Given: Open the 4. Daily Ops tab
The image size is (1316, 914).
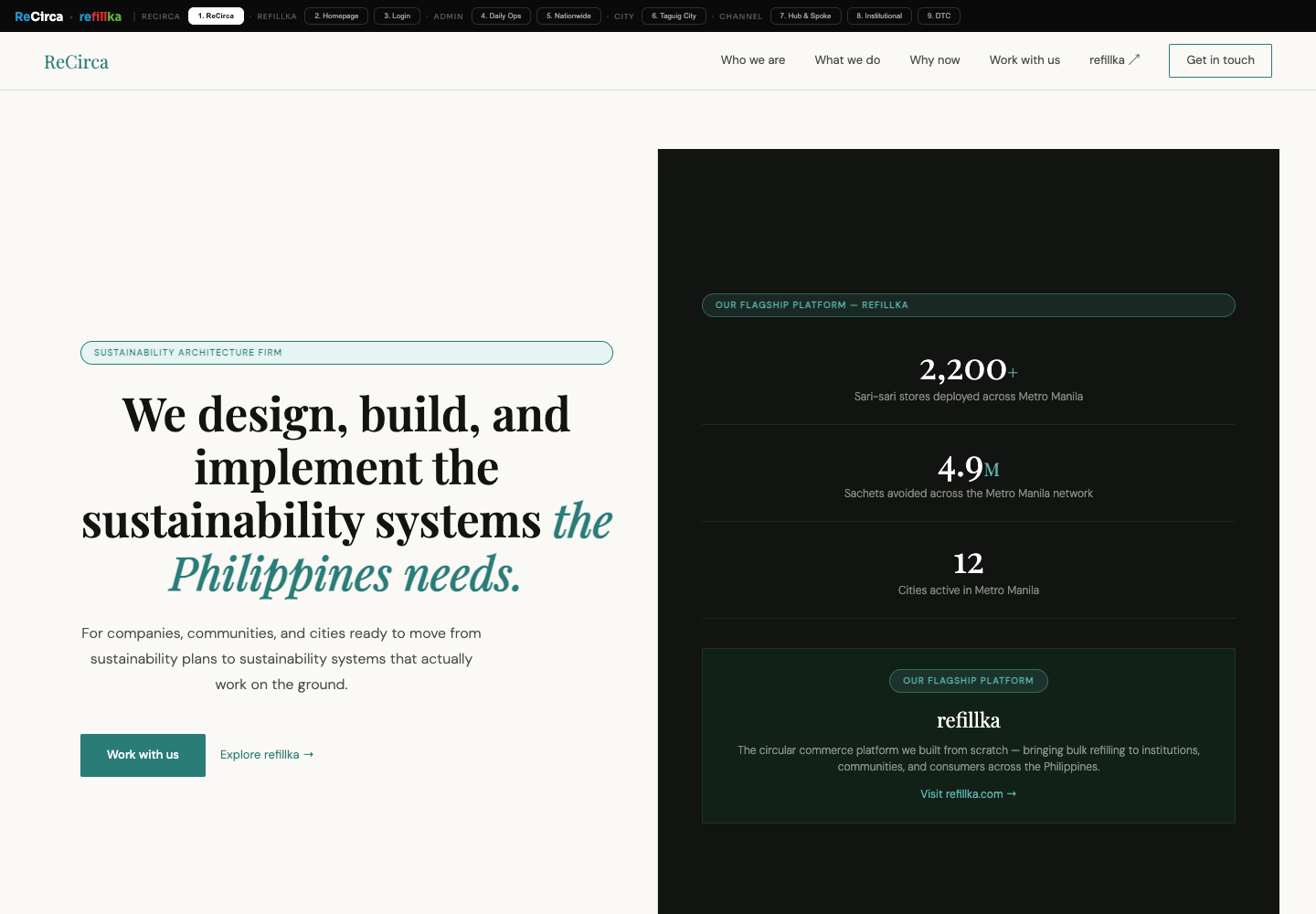Looking at the screenshot, I should click(501, 16).
